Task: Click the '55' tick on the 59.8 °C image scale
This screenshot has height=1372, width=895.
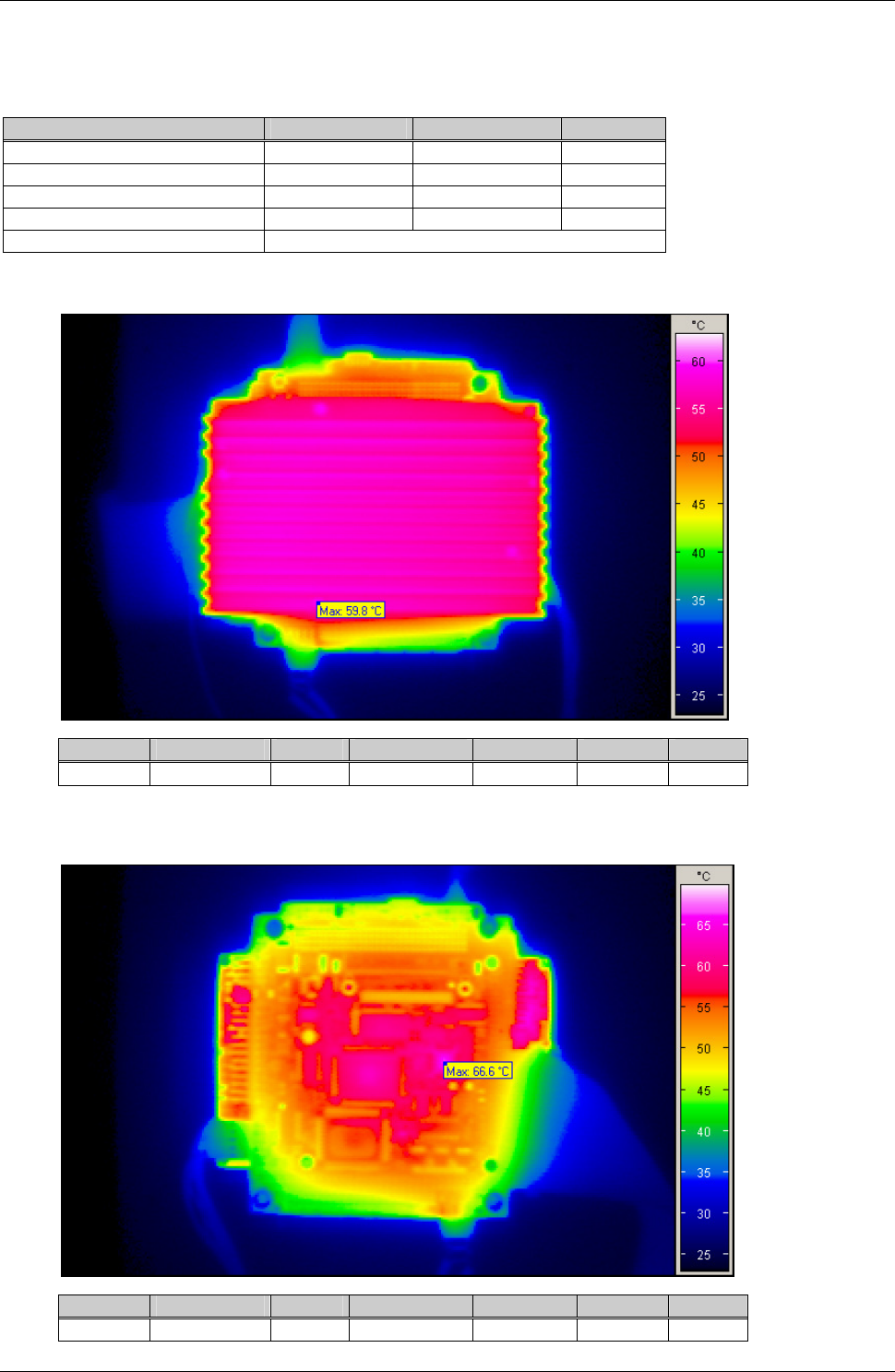Action: click(x=698, y=410)
